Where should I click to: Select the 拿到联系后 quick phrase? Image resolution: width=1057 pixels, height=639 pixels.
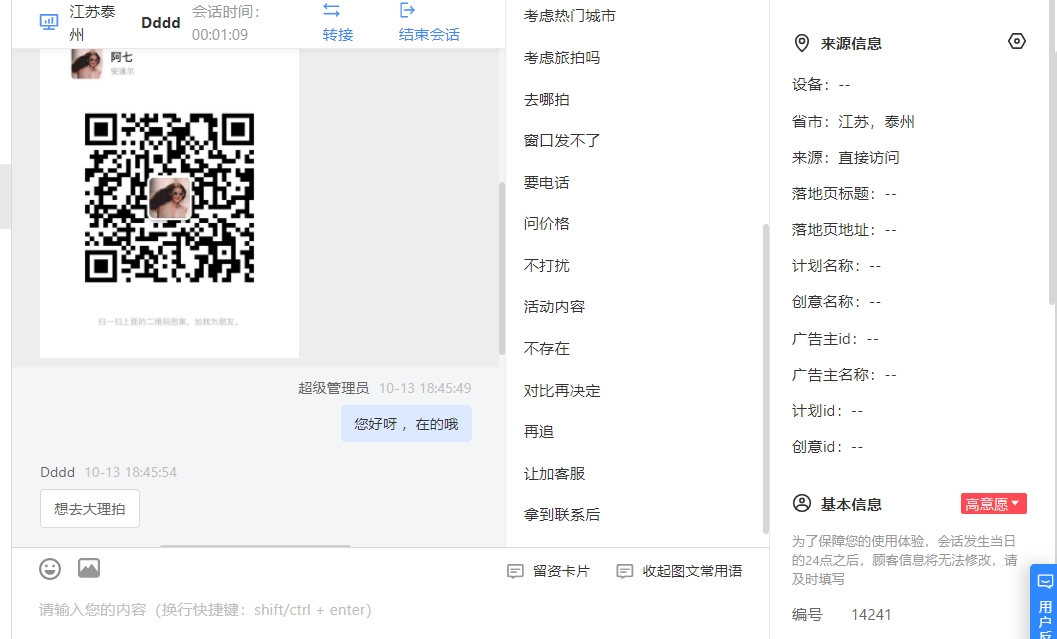(562, 515)
